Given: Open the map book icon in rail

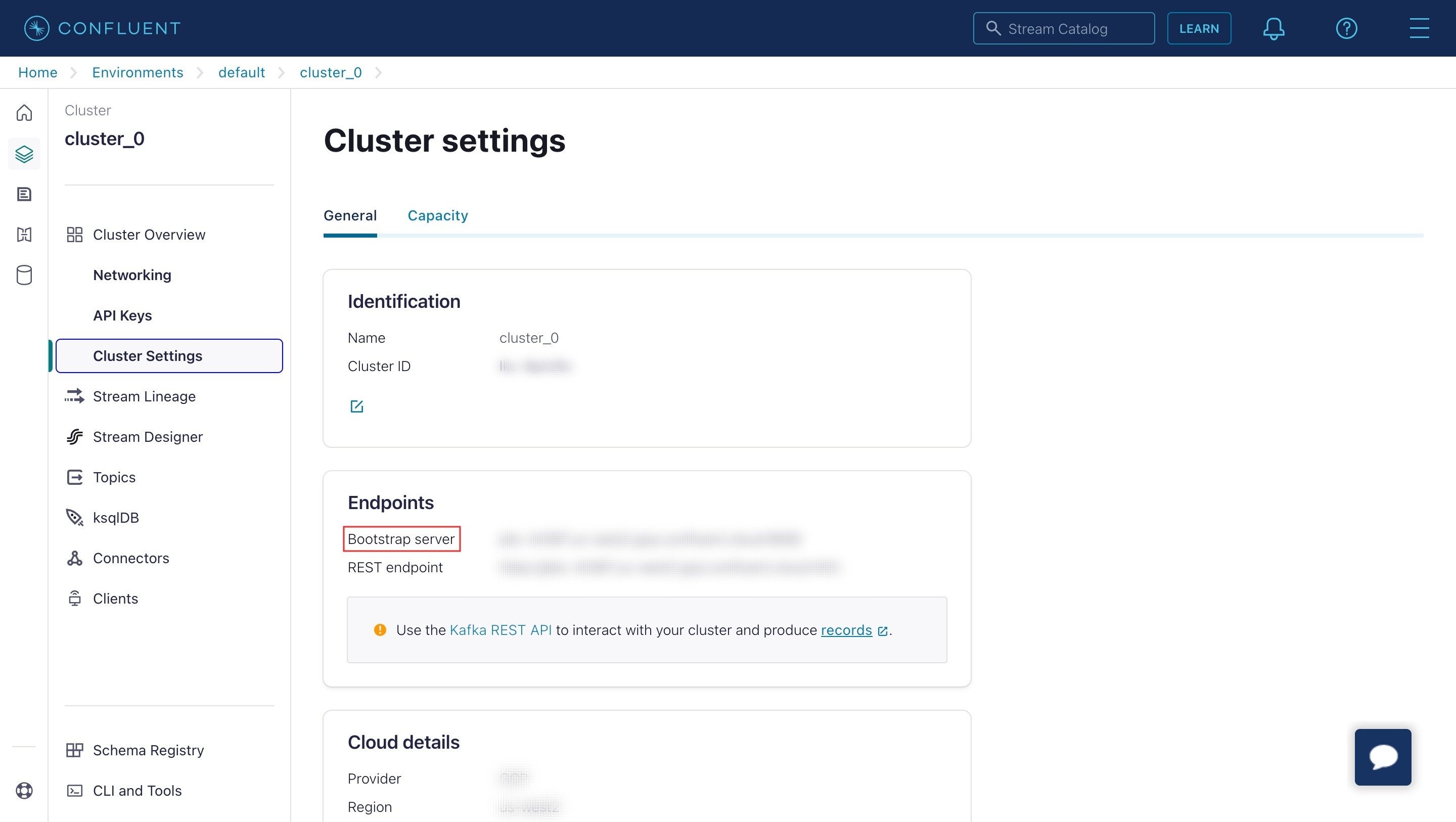Looking at the screenshot, I should [24, 234].
